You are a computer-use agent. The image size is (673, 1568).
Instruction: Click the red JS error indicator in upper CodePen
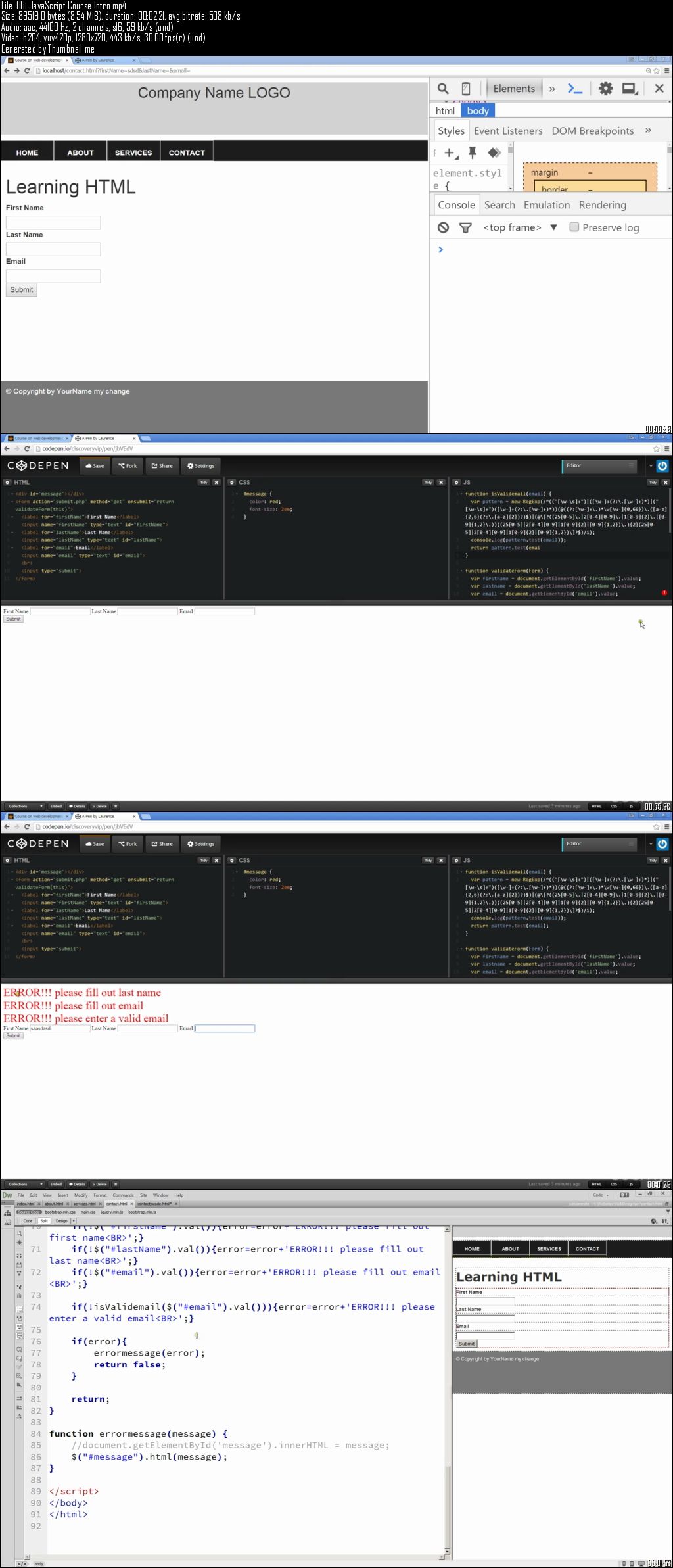[x=664, y=592]
